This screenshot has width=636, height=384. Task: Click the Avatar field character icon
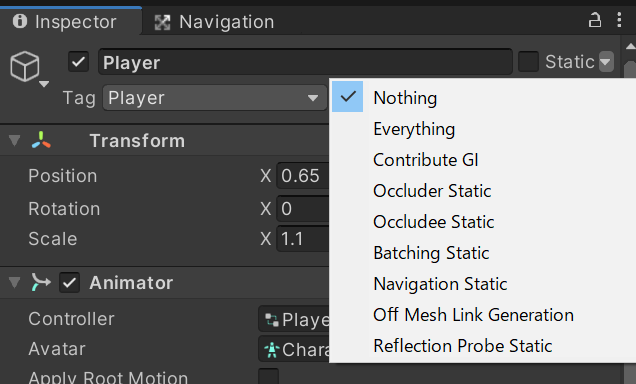click(x=272, y=350)
